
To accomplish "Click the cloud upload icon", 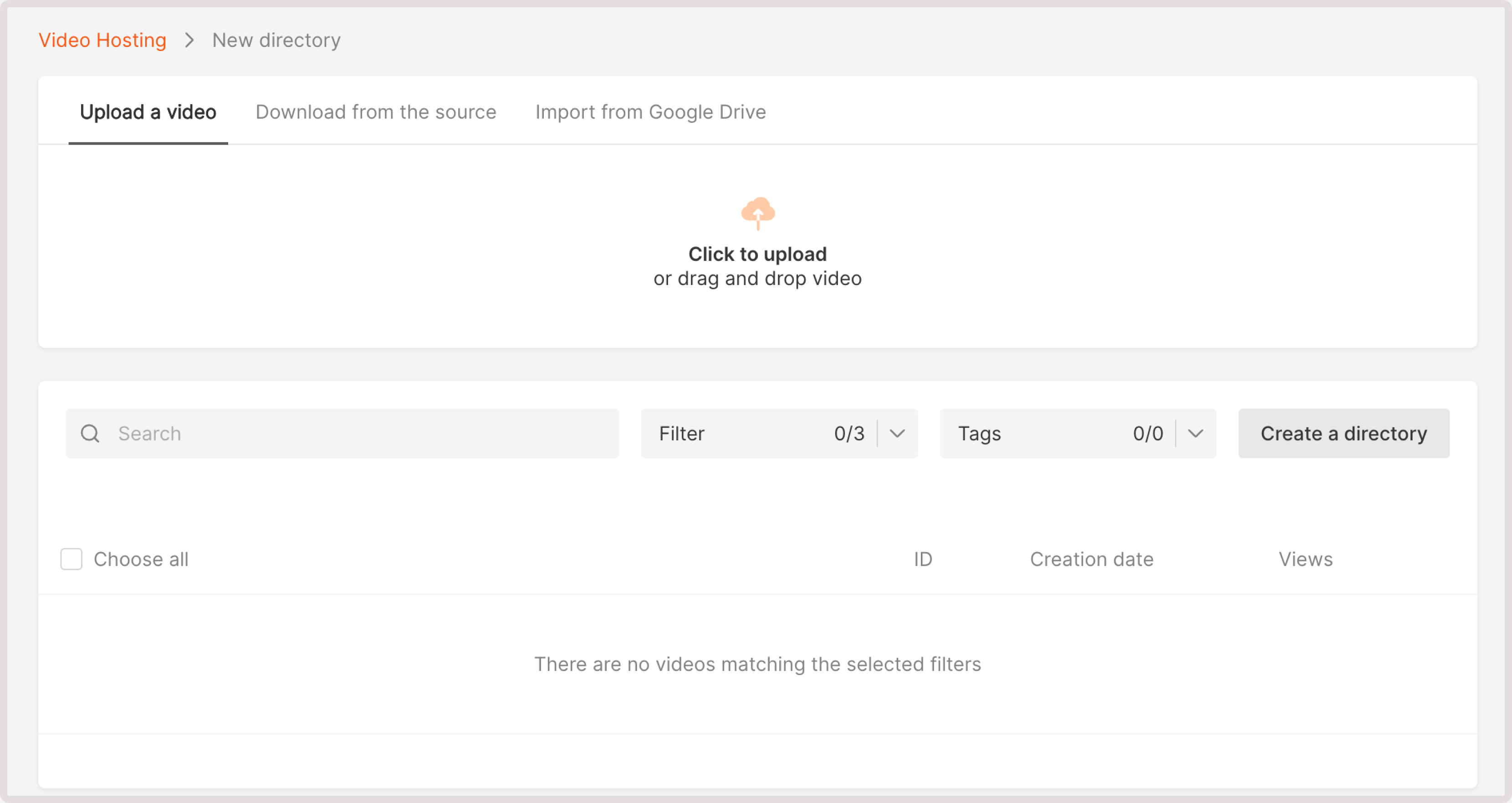I will click(758, 212).
